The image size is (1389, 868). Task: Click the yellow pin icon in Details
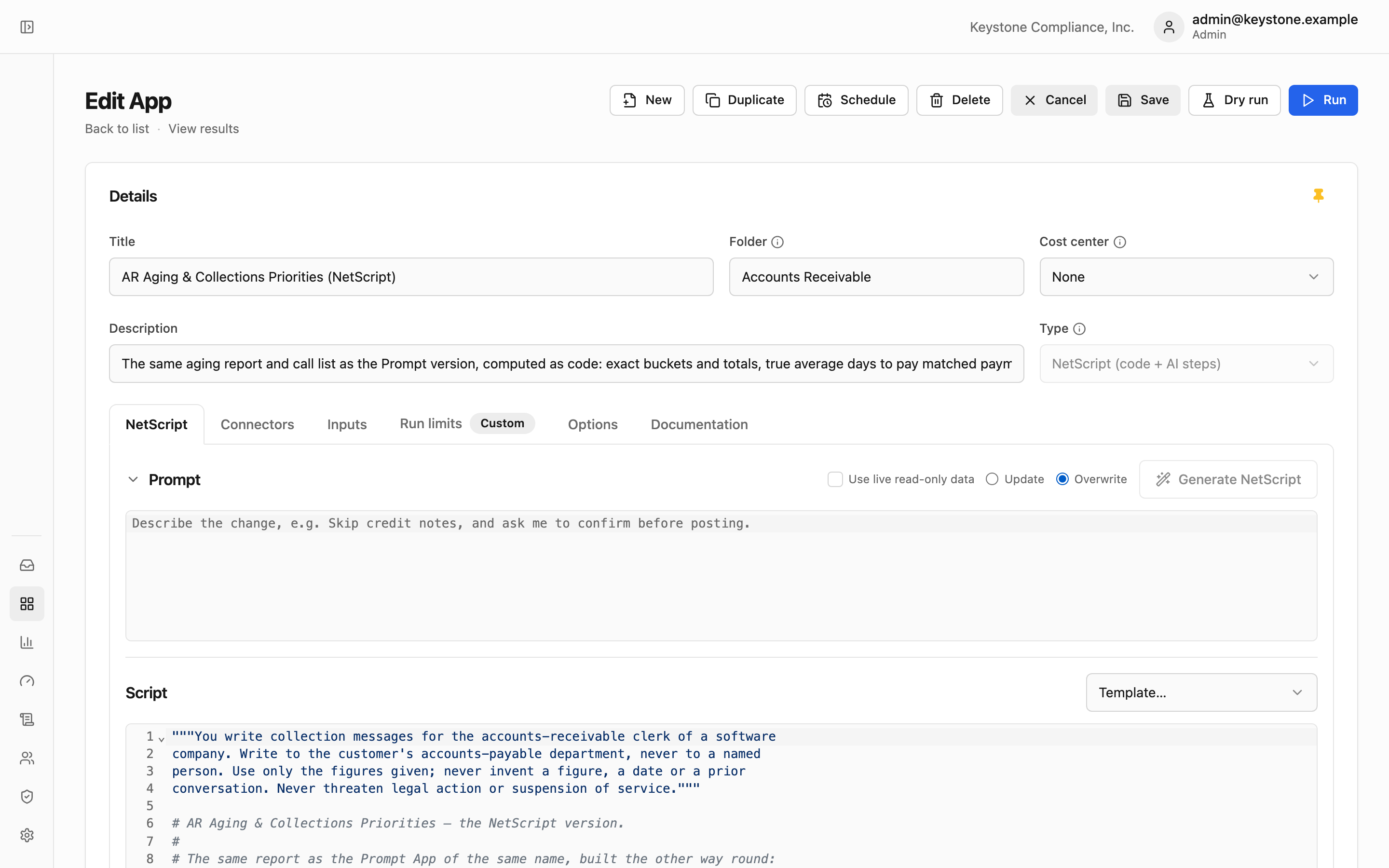1318,196
